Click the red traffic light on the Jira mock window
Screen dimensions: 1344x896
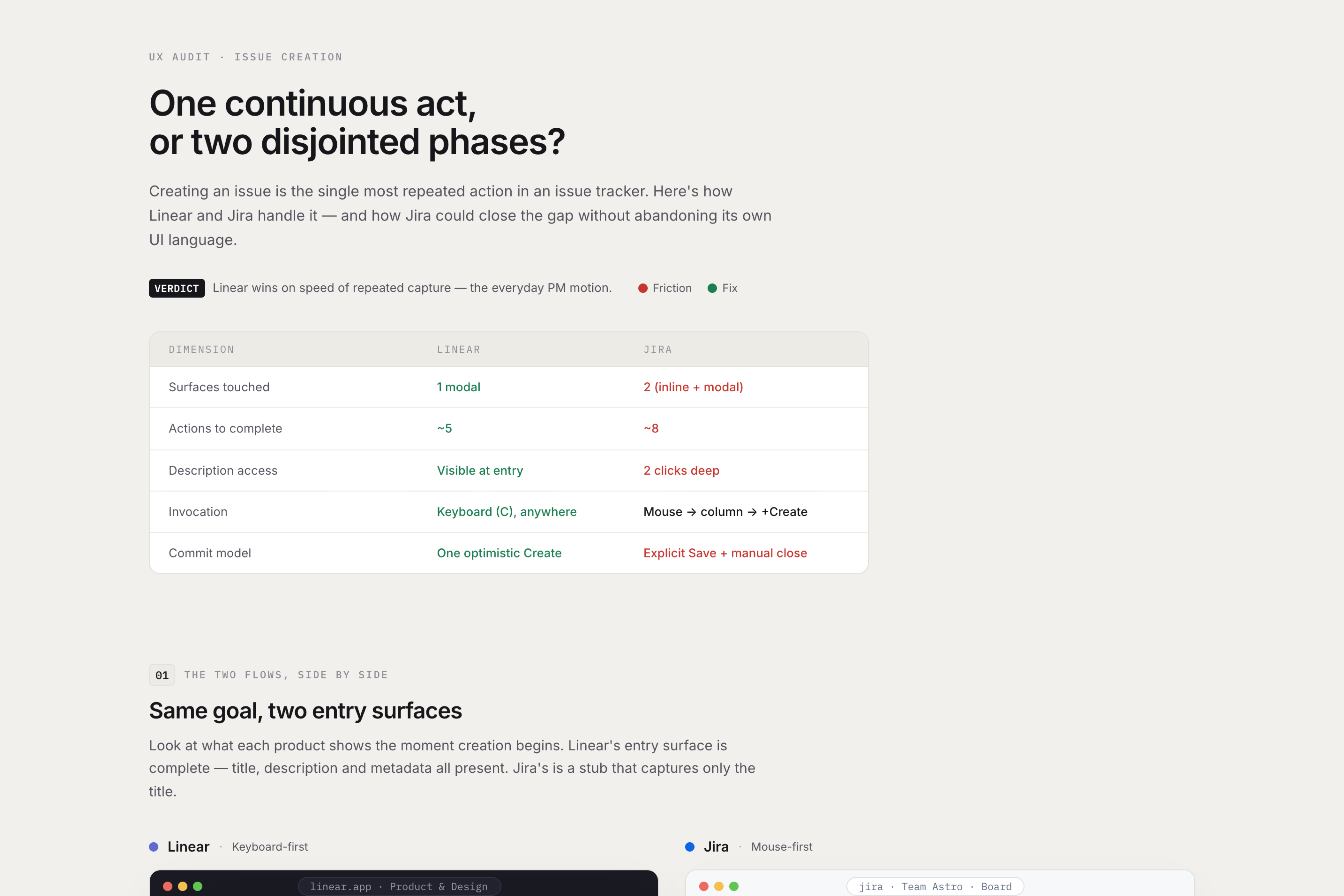point(704,886)
